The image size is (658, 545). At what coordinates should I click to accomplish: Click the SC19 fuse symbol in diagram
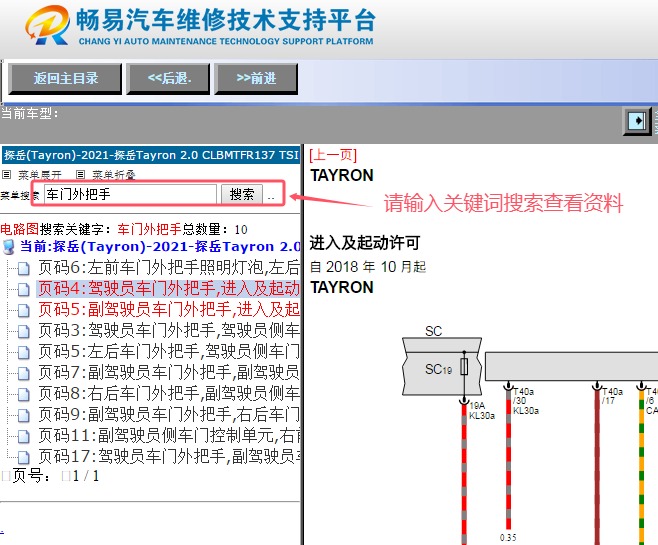(464, 367)
